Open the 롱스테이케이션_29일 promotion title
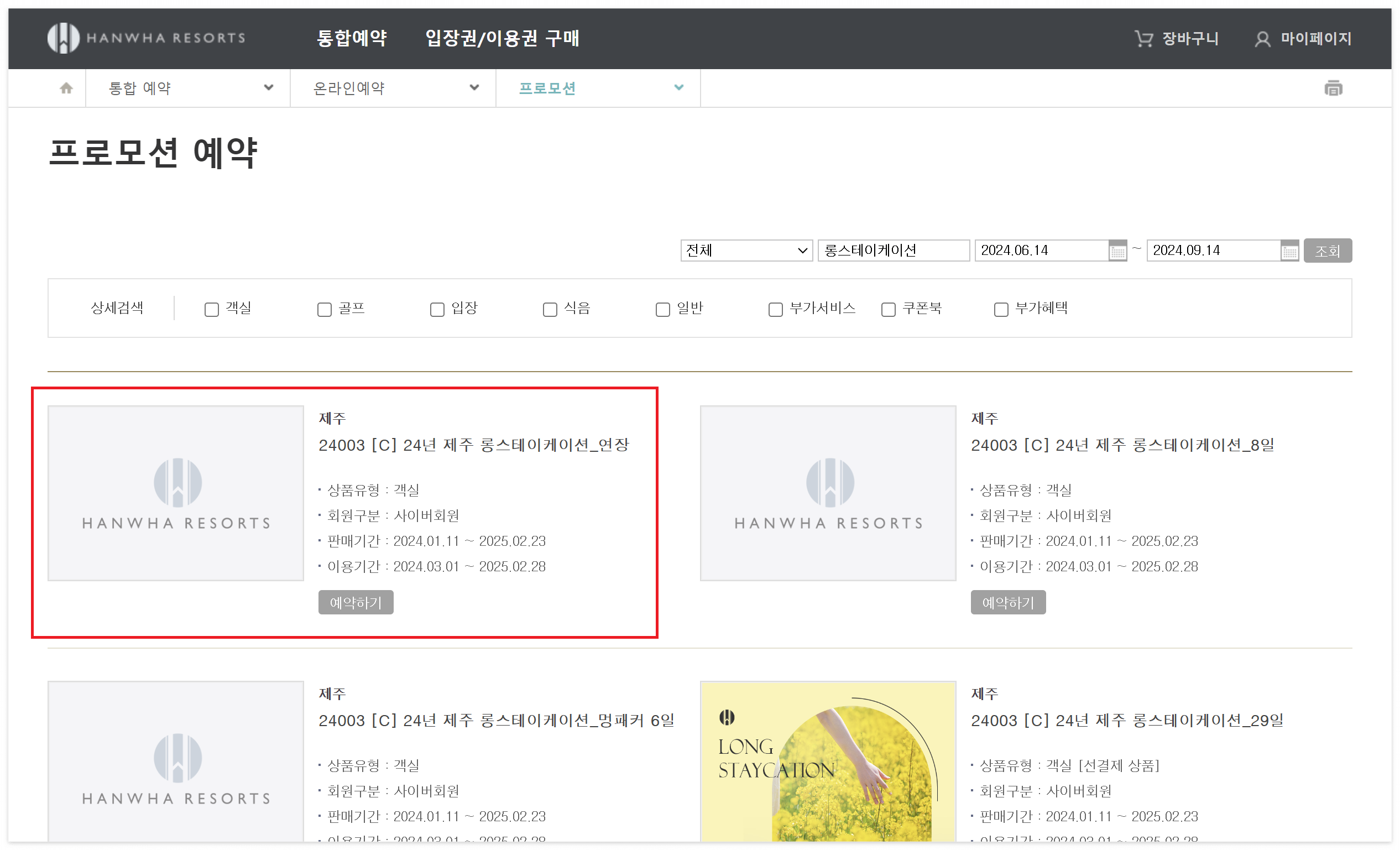This screenshot has width=1400, height=850. [1127, 721]
